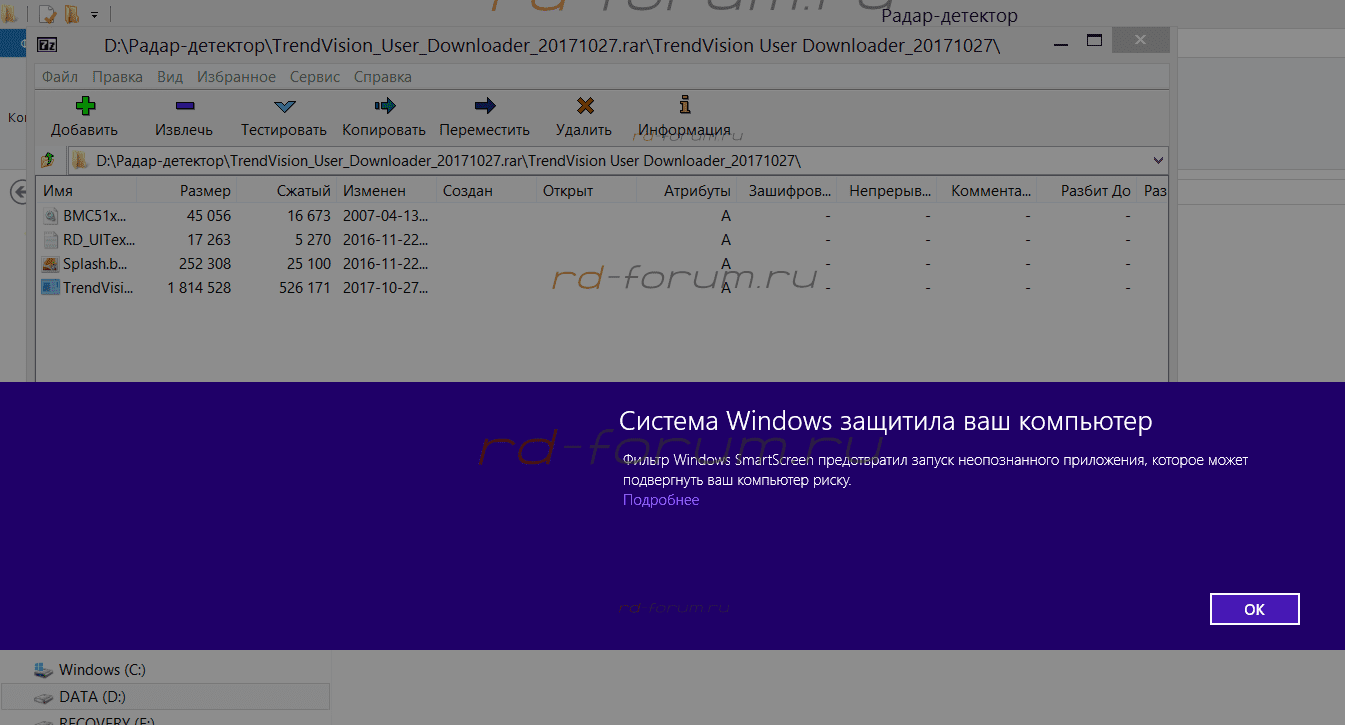Sort by the Сжатый column header
Viewport: 1345px width, 725px height.
(x=286, y=191)
